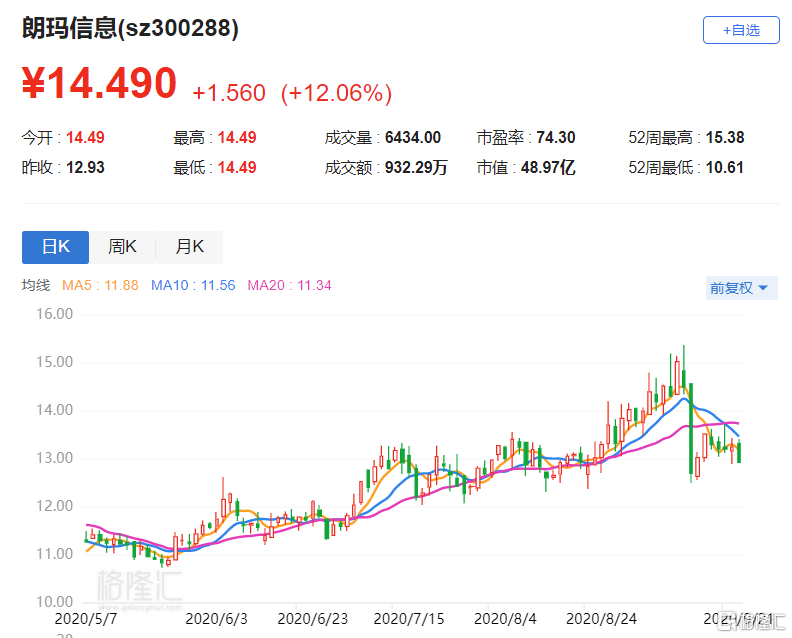Click the 2020/5/7 date axis label
This screenshot has width=792, height=638.
[x=85, y=619]
